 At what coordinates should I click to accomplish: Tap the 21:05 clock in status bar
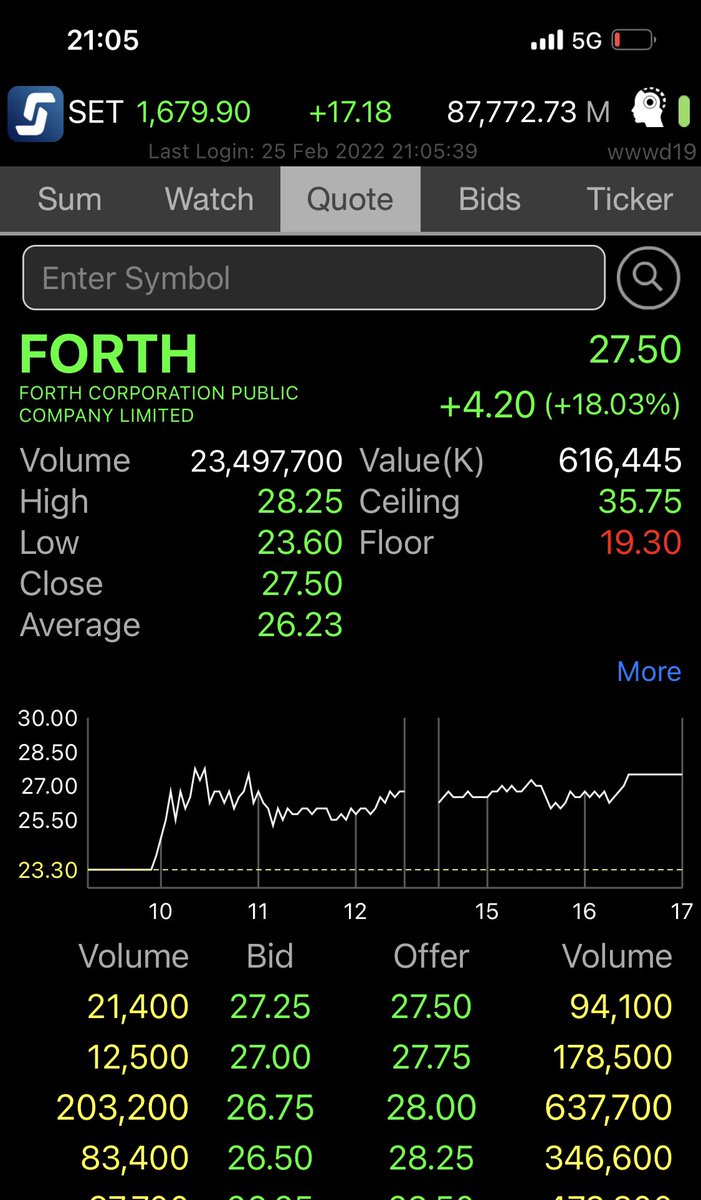(103, 40)
